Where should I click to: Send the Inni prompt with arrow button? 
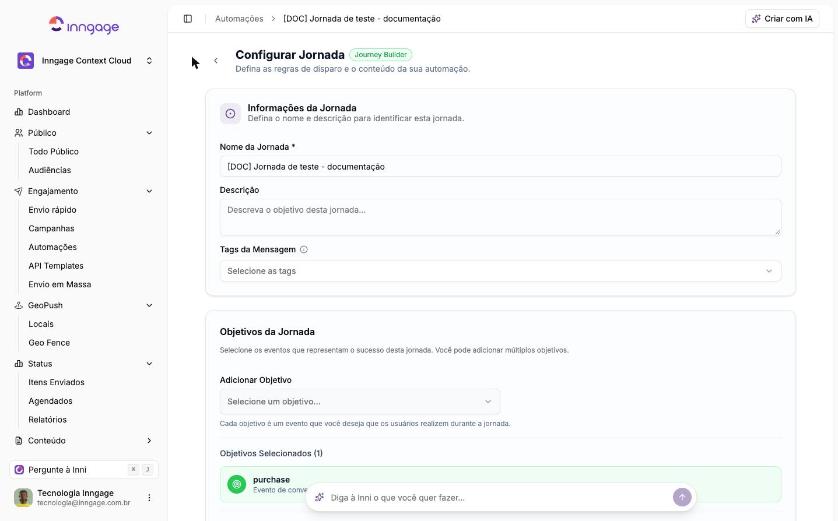[682, 497]
